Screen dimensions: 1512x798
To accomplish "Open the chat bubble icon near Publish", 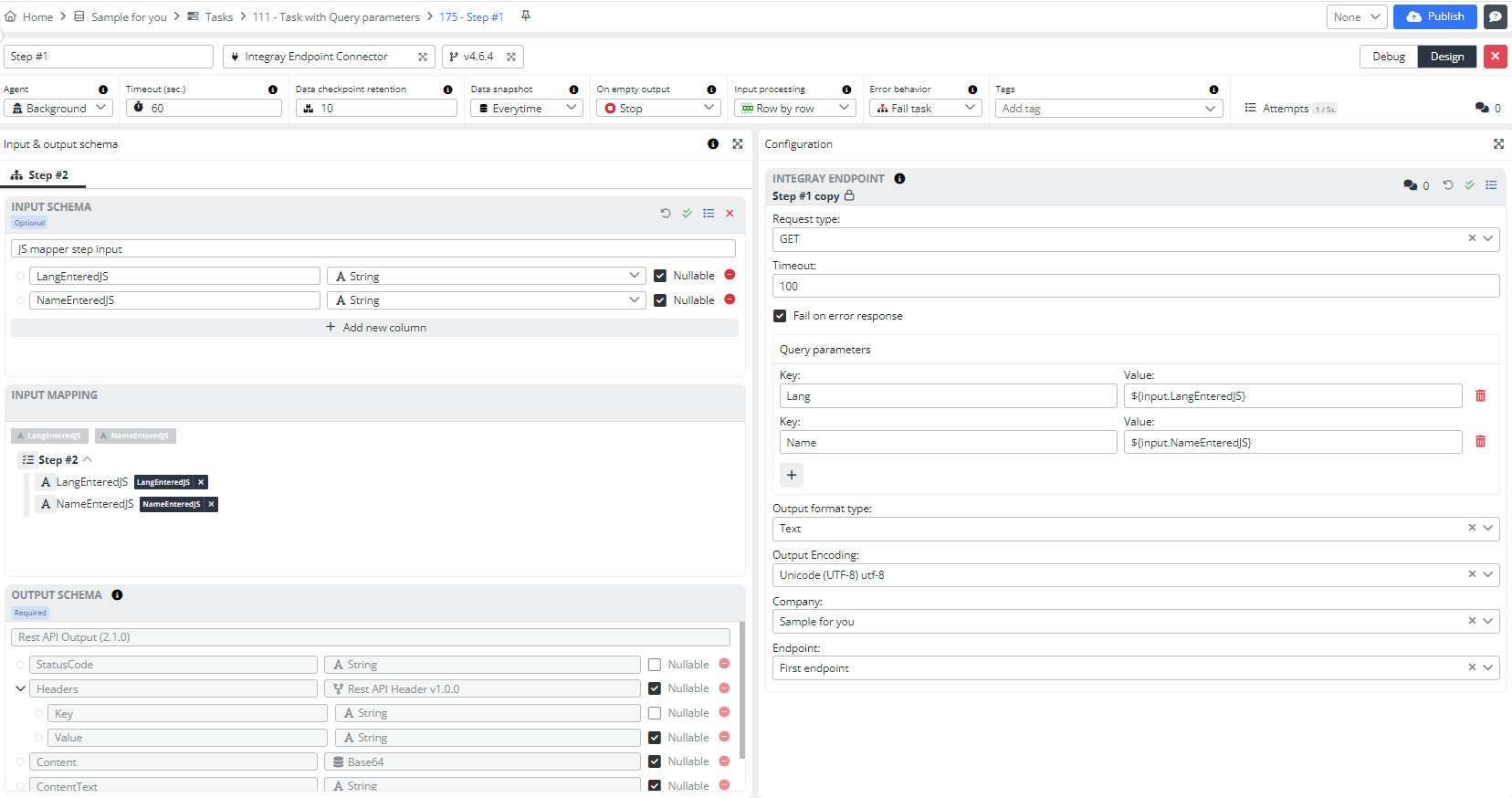I will [1496, 16].
